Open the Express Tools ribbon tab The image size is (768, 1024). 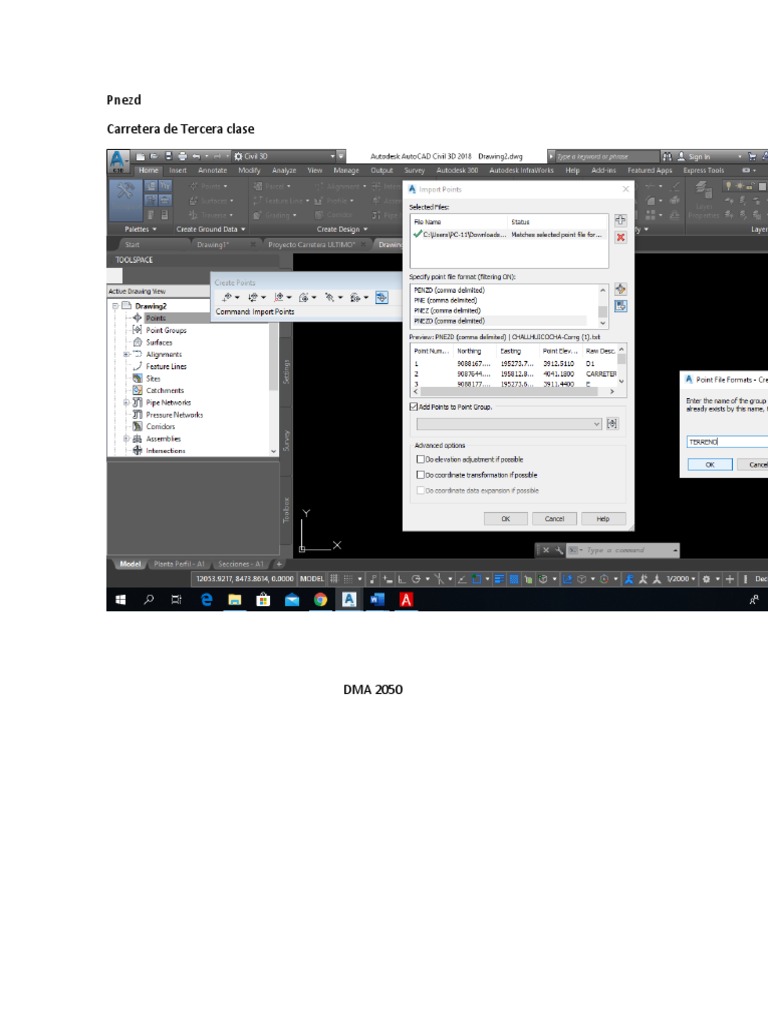coord(703,170)
